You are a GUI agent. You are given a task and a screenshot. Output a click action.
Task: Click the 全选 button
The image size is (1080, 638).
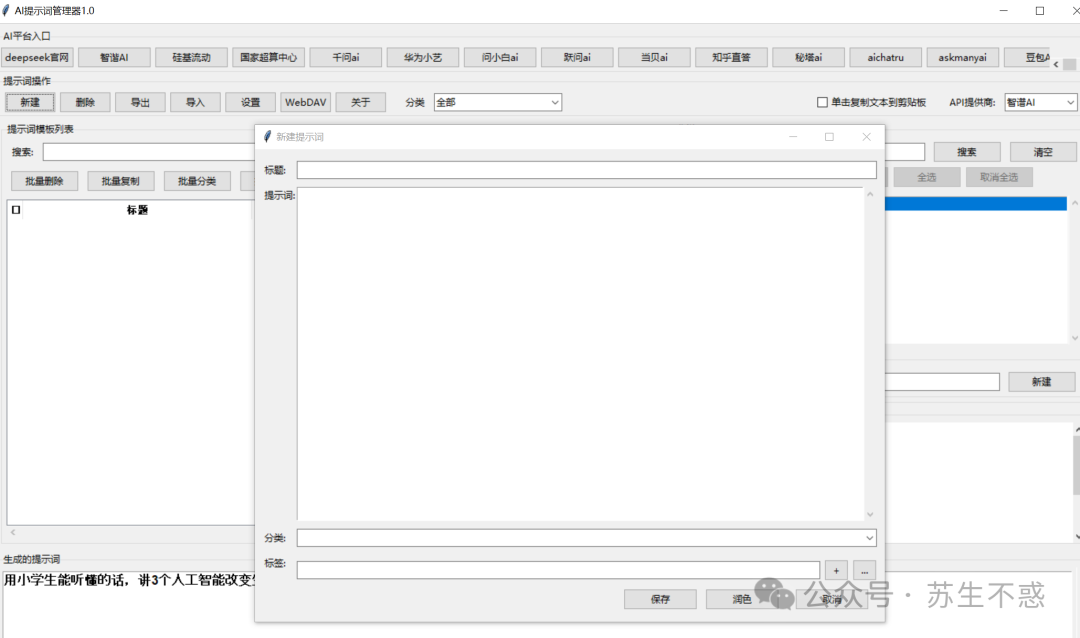pos(927,177)
